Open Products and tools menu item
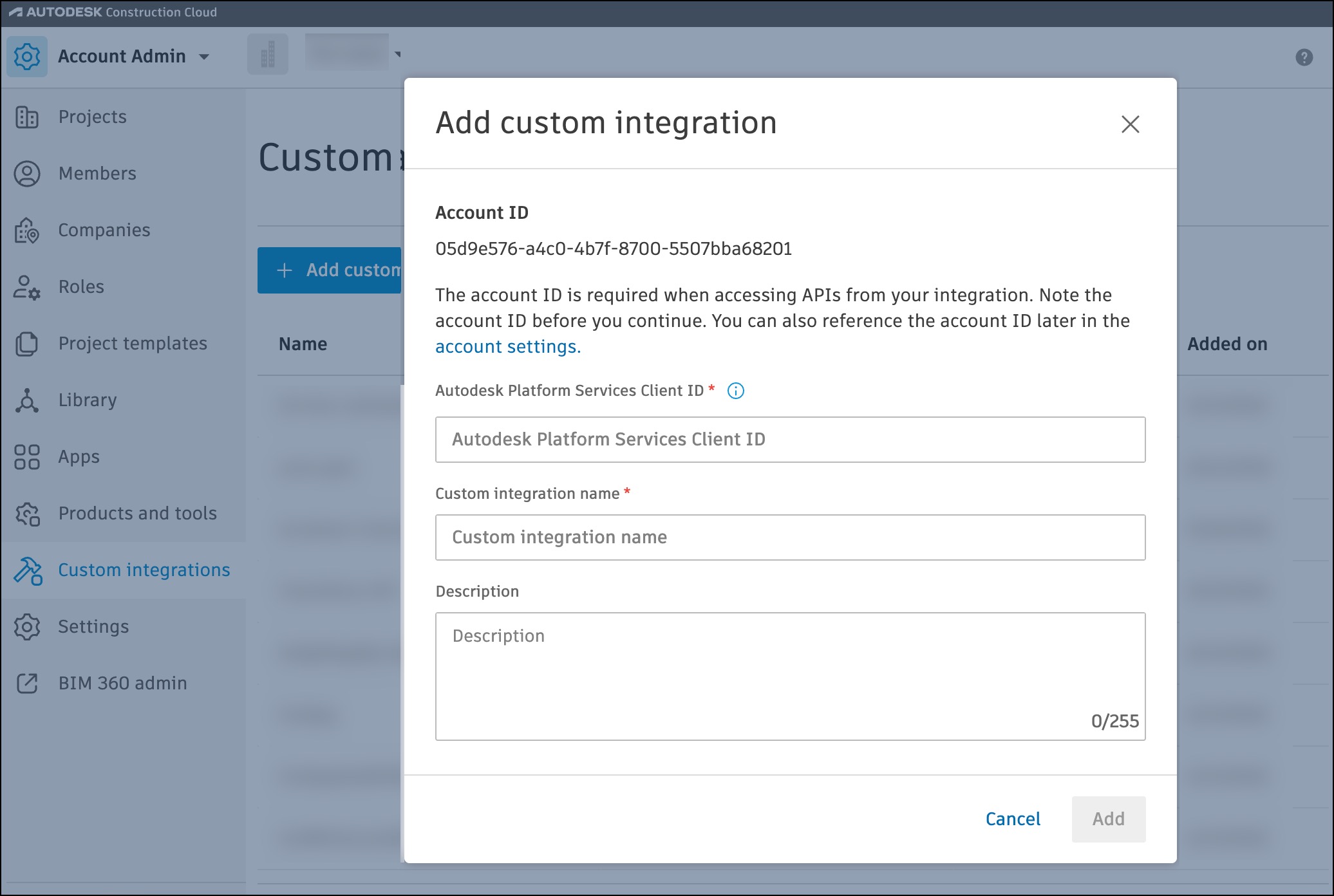Screen dimensions: 1334x896 (x=137, y=513)
